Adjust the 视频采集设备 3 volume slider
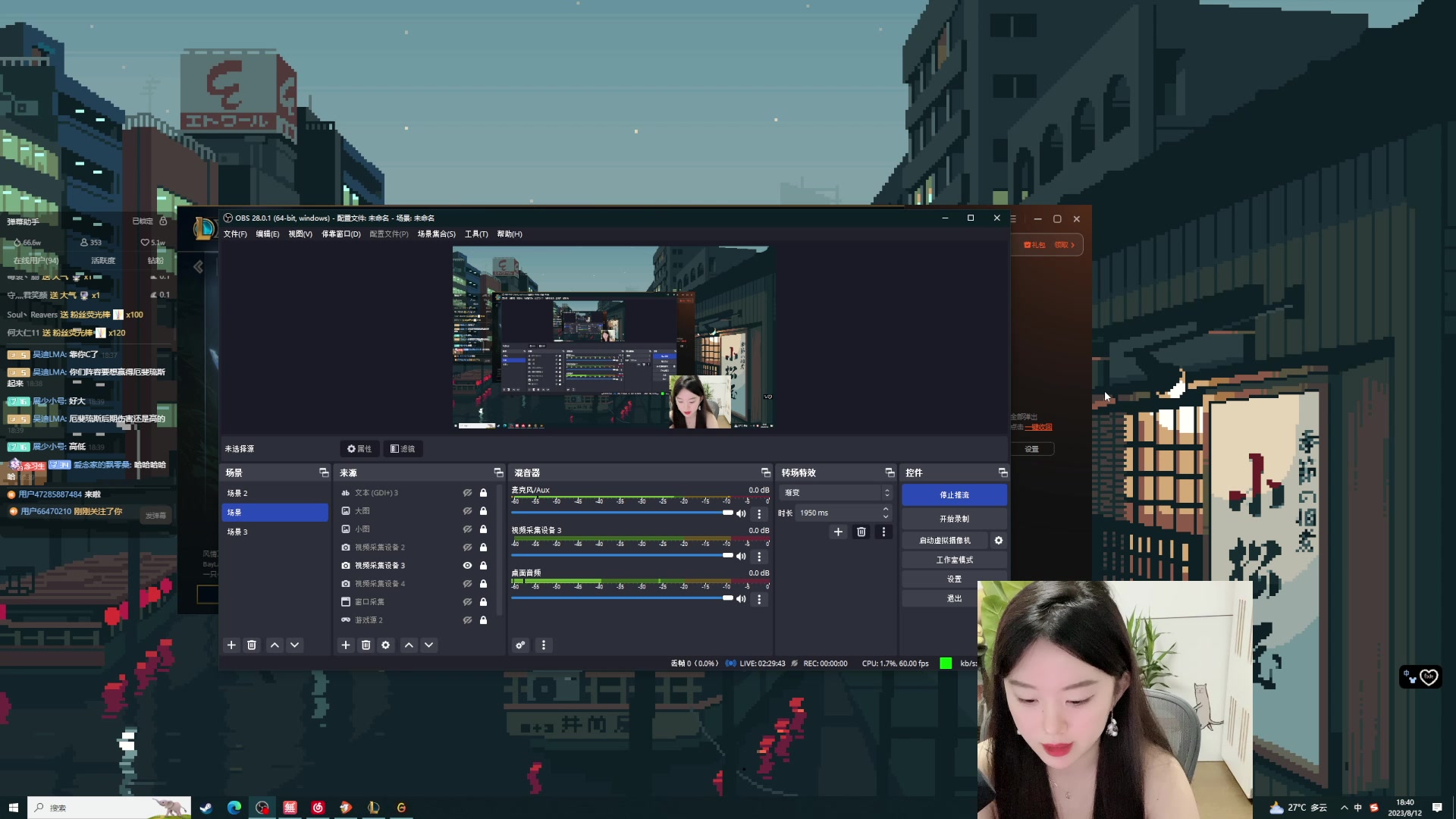Viewport: 1456px width, 819px height. (x=622, y=556)
